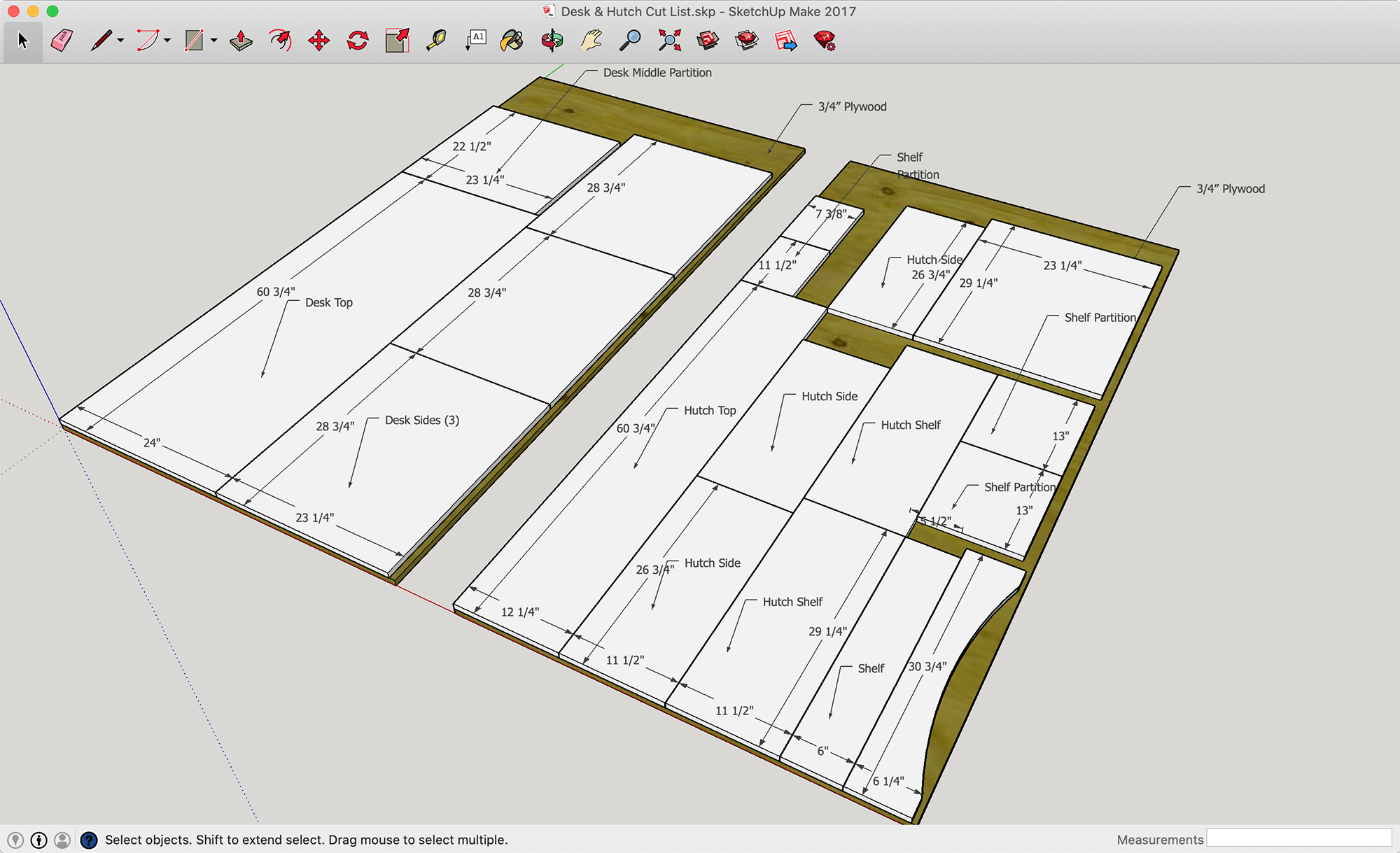Click the geo-location status icon
The height and width of the screenshot is (853, 1400).
15,840
